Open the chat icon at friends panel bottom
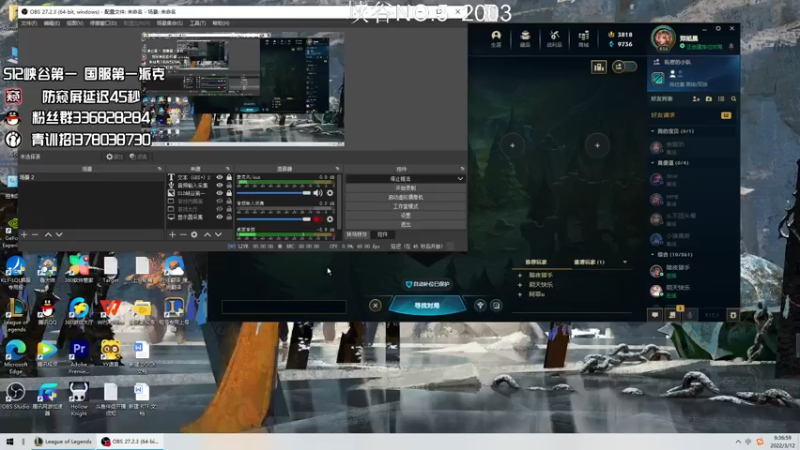 point(655,315)
